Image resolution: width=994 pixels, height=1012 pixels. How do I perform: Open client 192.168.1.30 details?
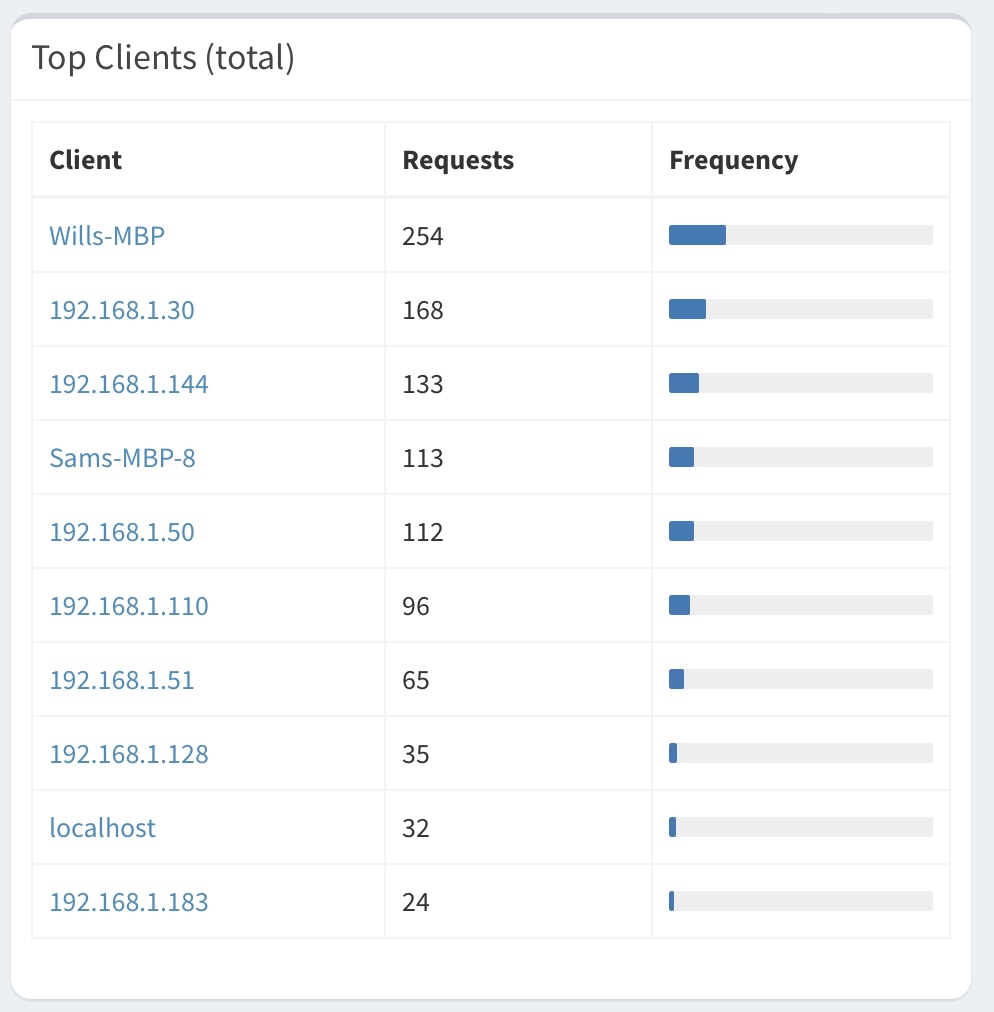(x=122, y=310)
